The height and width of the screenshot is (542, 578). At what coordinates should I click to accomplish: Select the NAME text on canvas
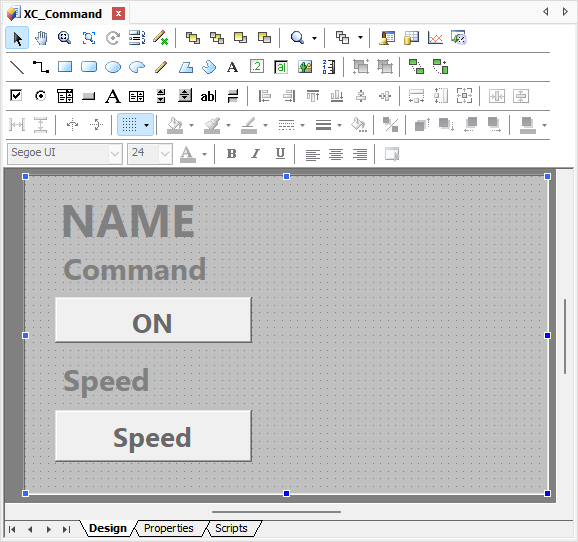128,221
